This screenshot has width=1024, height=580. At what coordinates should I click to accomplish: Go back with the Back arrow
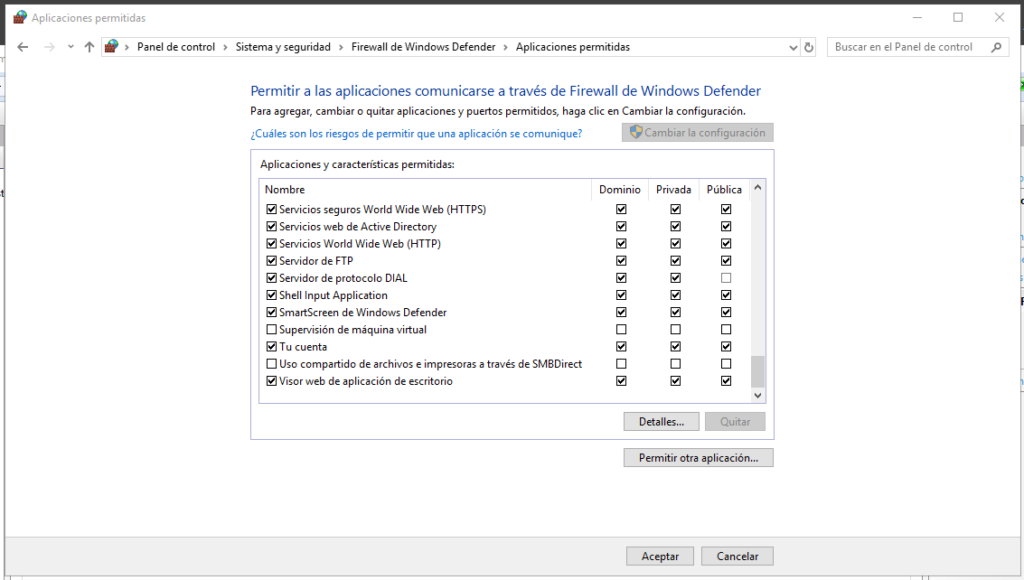[x=23, y=47]
